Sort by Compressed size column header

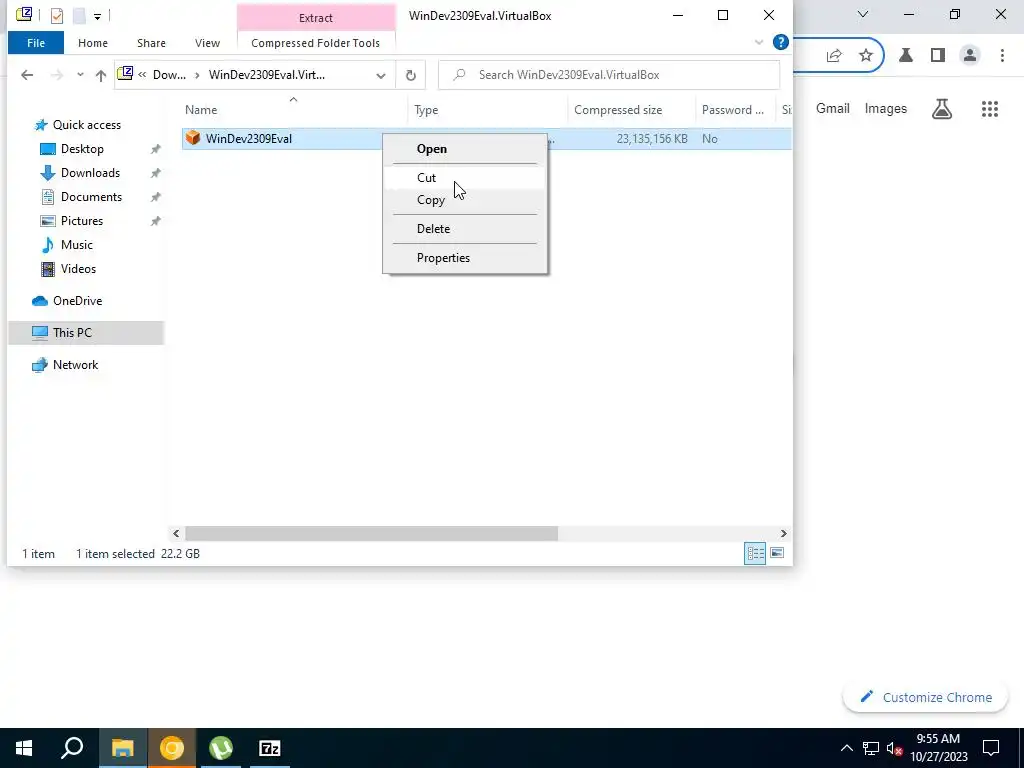(x=618, y=110)
